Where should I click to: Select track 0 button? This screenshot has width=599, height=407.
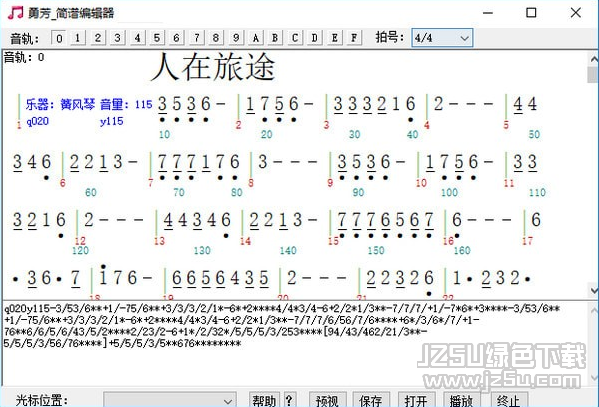coord(58,38)
